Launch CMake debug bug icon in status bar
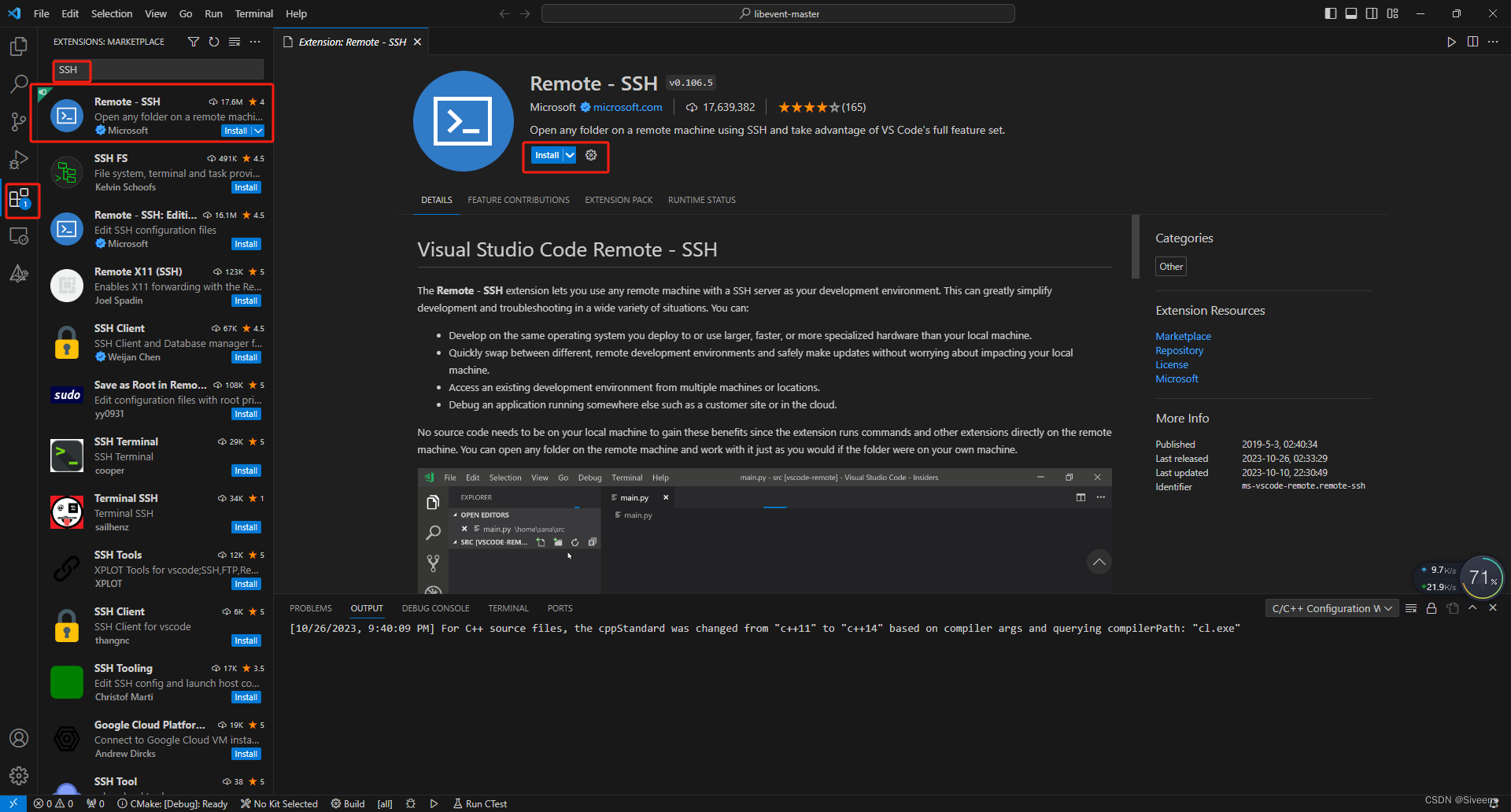Image resolution: width=1511 pixels, height=812 pixels. 411,803
